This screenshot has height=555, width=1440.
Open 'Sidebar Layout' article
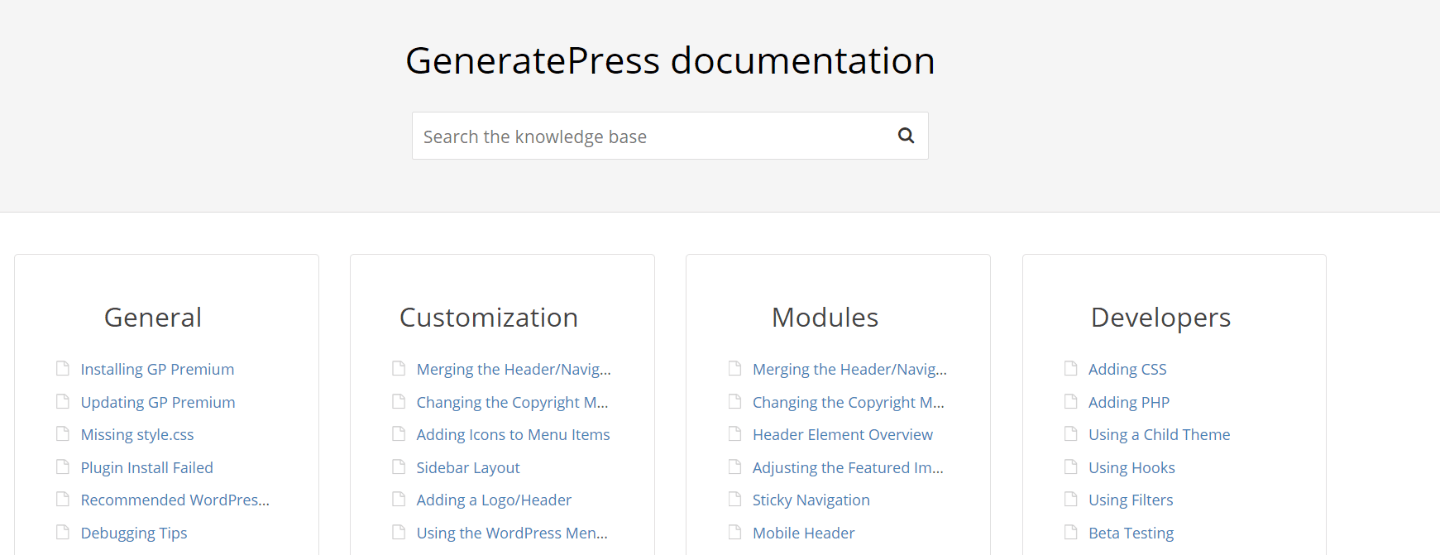pyautogui.click(x=468, y=467)
